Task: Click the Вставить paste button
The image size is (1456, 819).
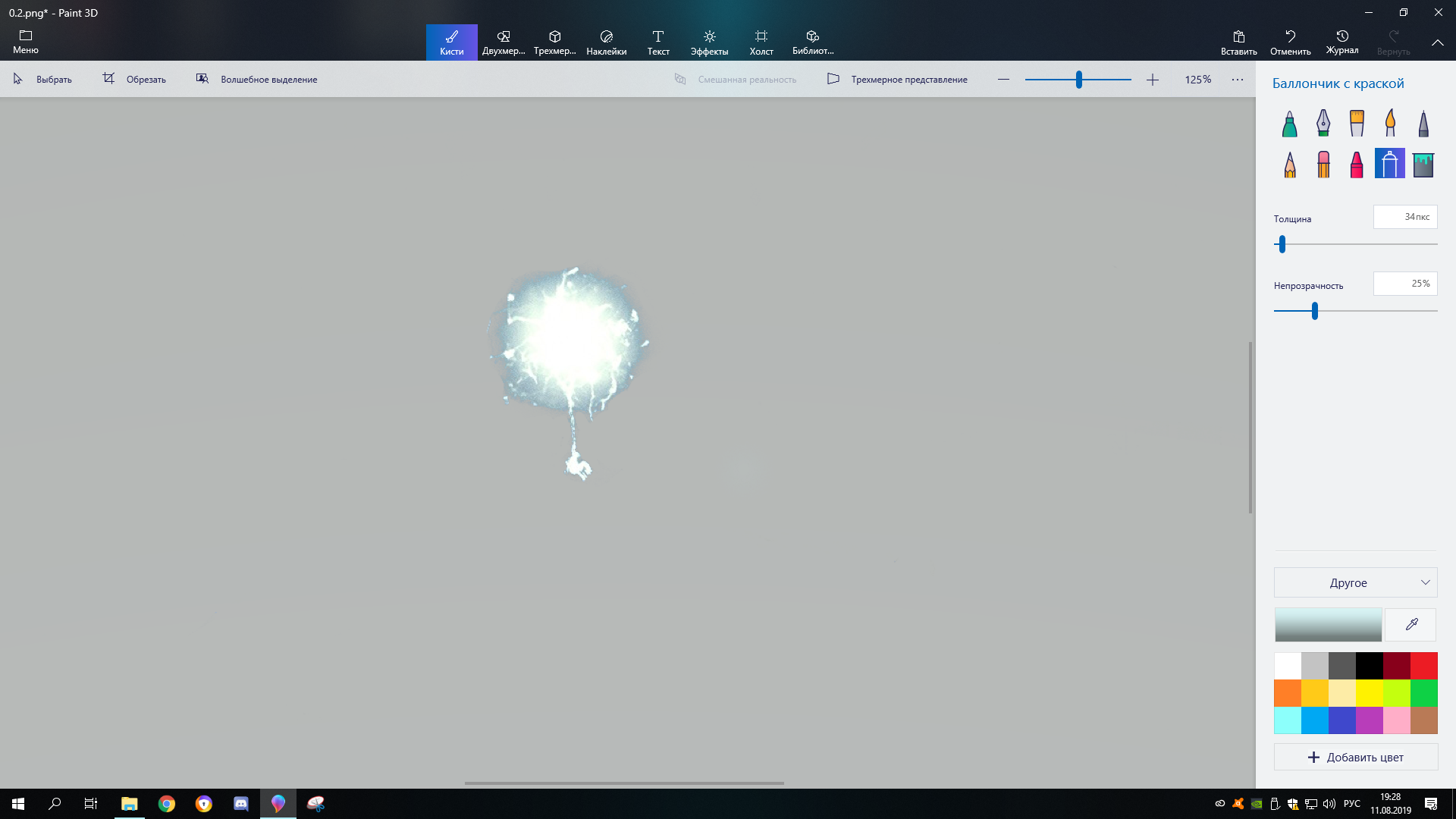Action: coord(1239,42)
